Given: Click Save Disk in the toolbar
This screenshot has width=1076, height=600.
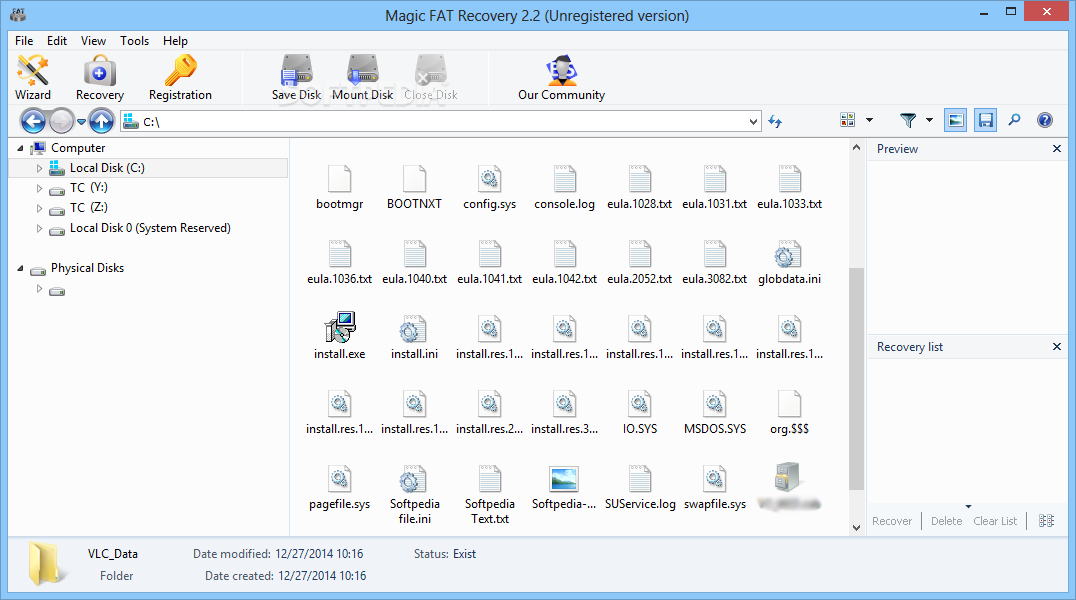Looking at the screenshot, I should (296, 78).
